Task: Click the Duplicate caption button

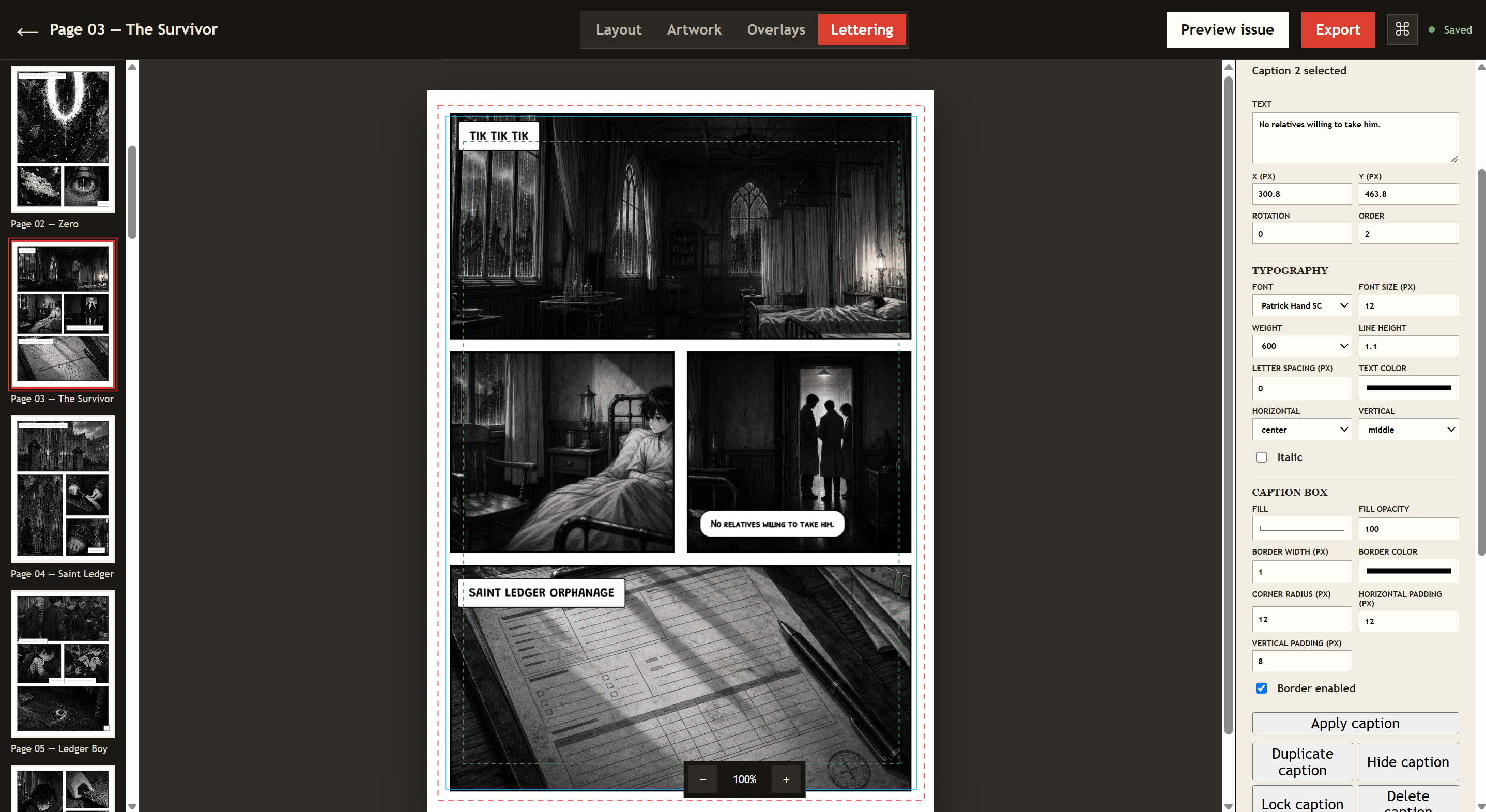Action: [x=1302, y=761]
